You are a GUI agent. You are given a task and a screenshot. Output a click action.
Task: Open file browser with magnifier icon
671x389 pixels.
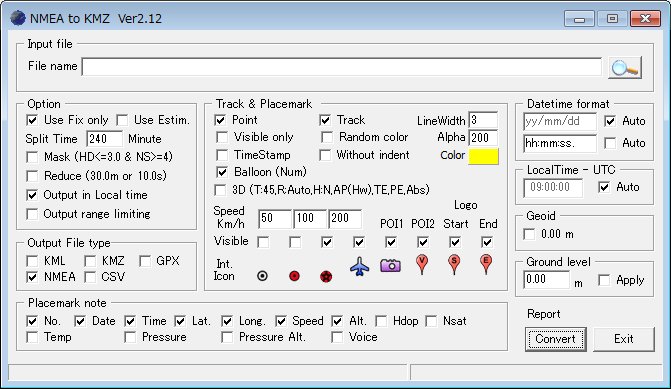625,68
